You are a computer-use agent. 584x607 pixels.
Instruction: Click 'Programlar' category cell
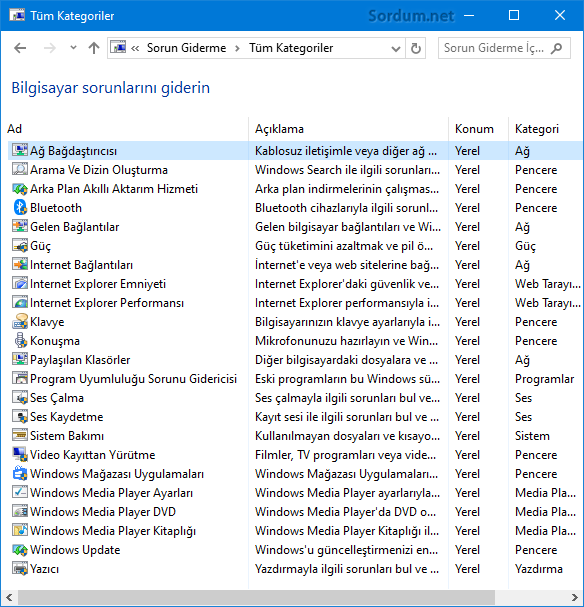(x=545, y=379)
